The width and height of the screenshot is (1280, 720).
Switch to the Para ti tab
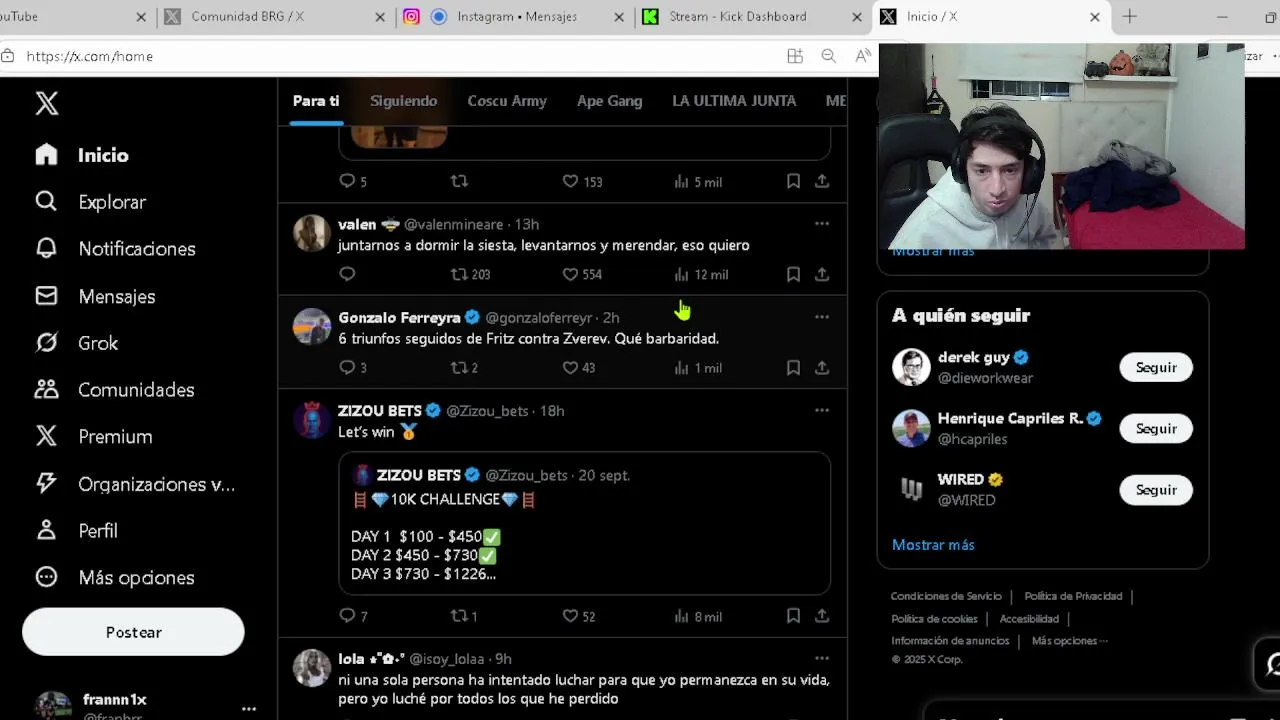316,101
